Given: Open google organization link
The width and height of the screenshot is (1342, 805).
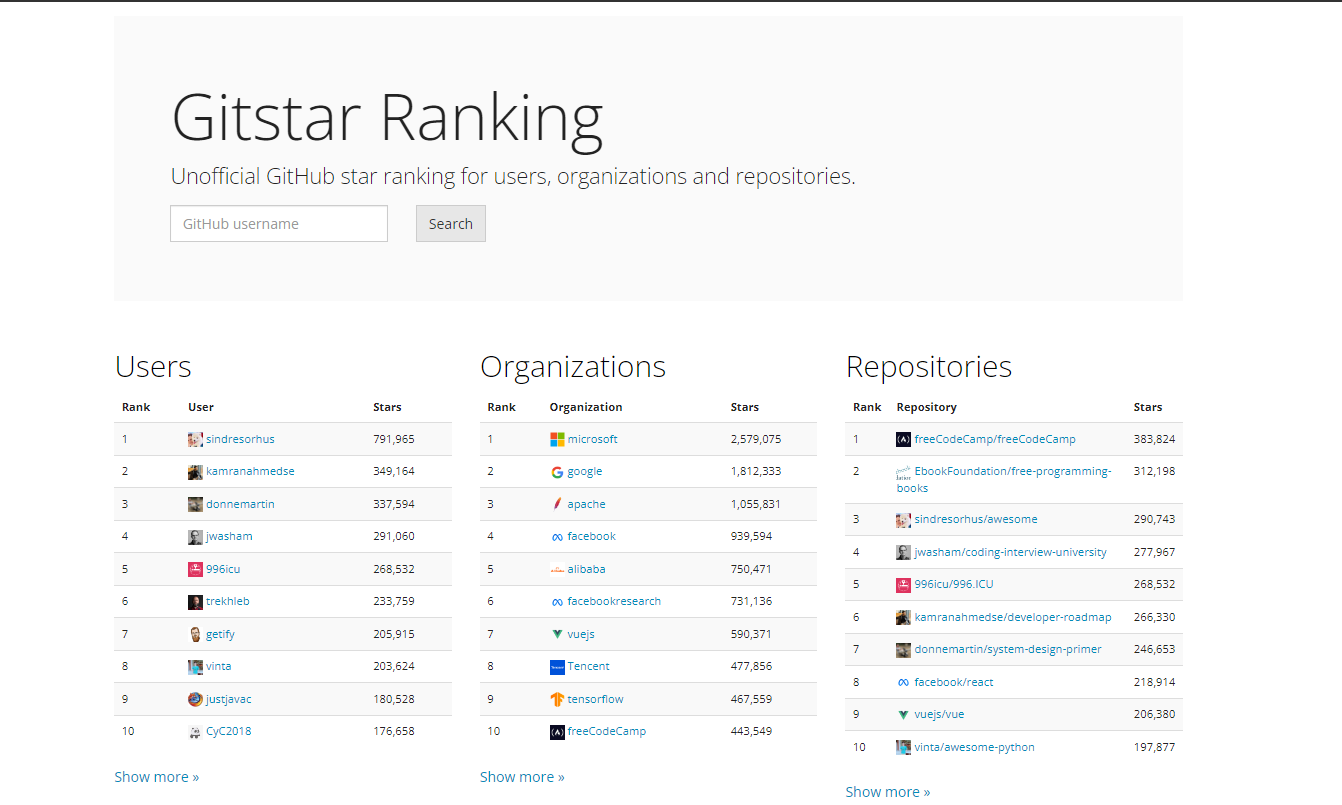Looking at the screenshot, I should pyautogui.click(x=585, y=471).
